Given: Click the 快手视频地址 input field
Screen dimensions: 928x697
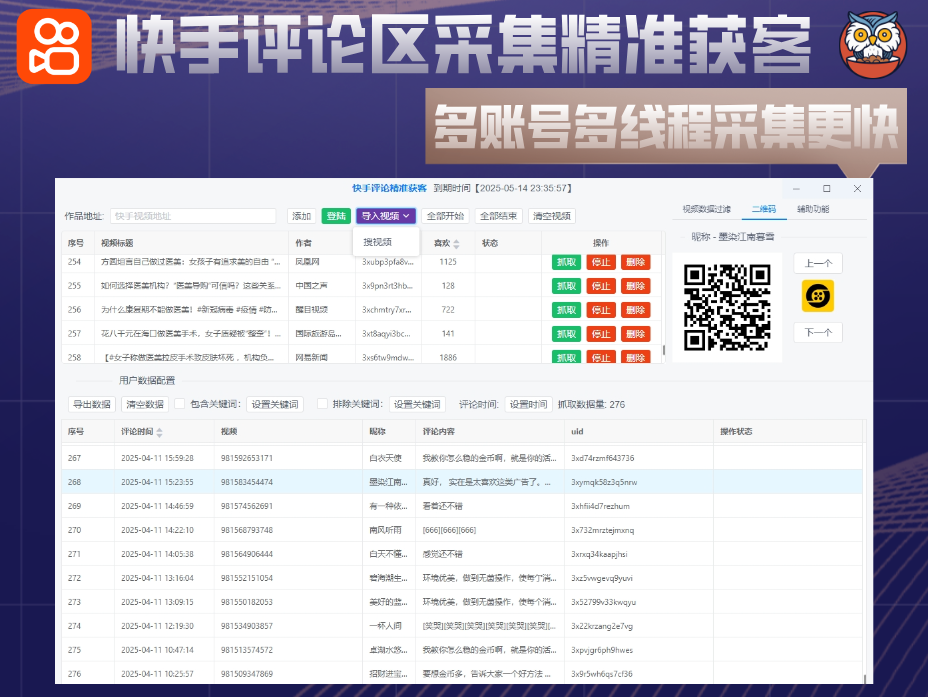Looking at the screenshot, I should pyautogui.click(x=192, y=216).
